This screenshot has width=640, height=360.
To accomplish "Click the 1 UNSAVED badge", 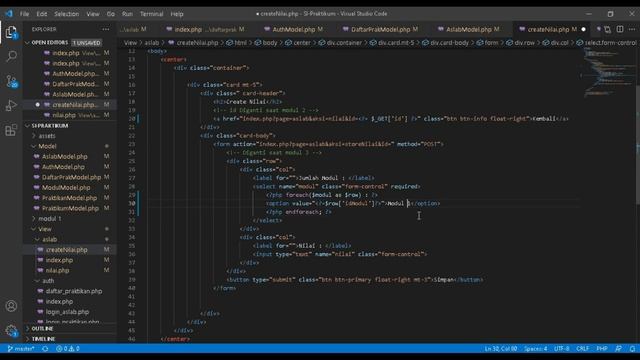I will tap(87, 42).
